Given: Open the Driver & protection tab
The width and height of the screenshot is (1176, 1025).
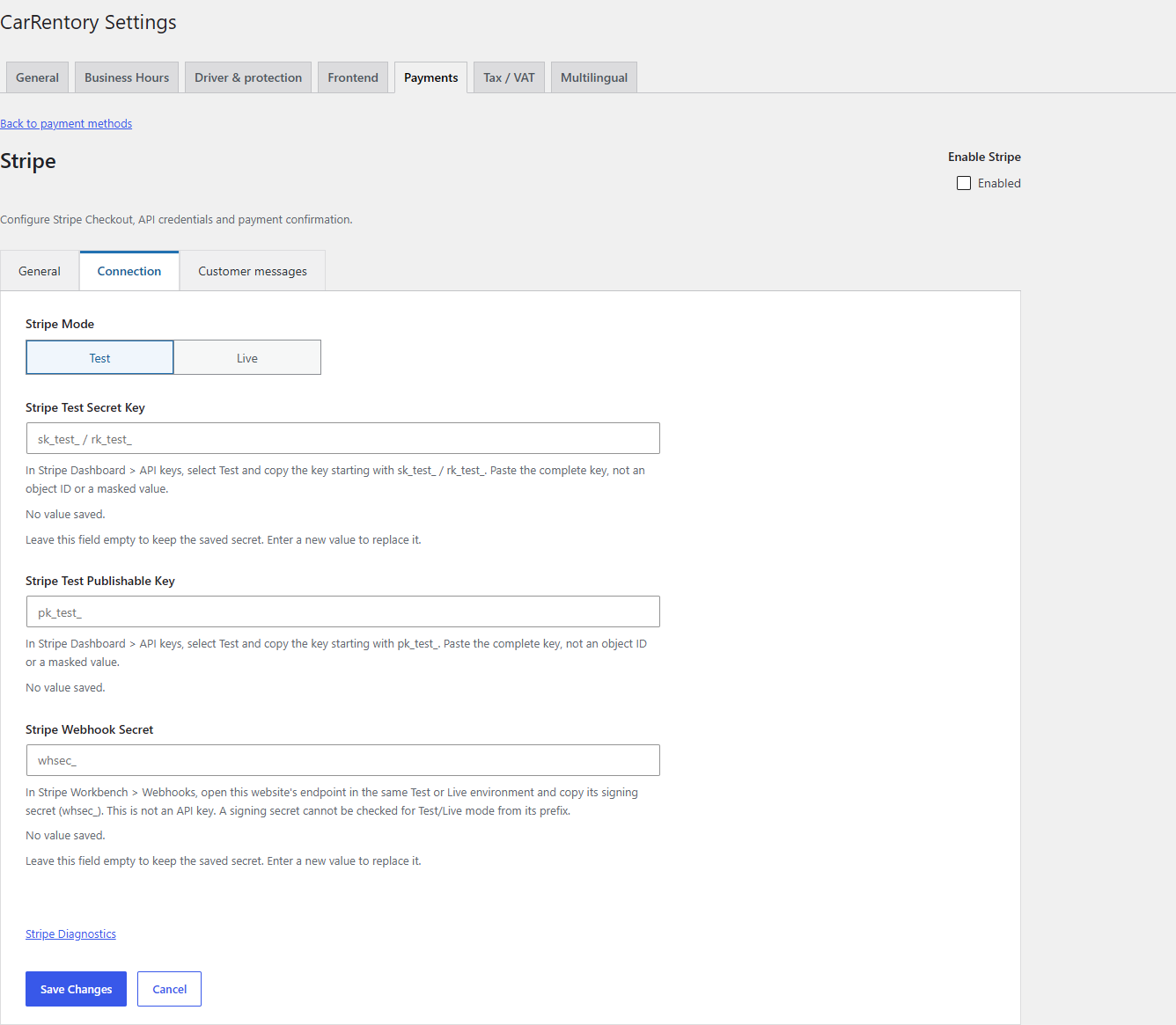Looking at the screenshot, I should (248, 77).
